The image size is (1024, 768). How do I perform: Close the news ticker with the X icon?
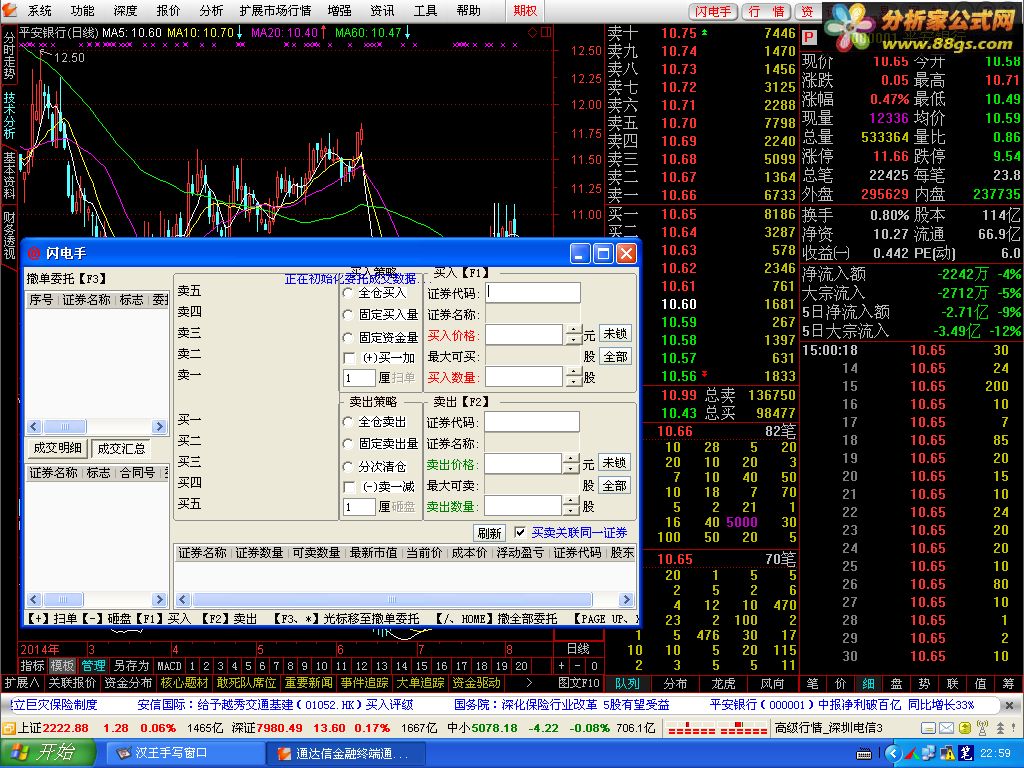[x=1010, y=705]
